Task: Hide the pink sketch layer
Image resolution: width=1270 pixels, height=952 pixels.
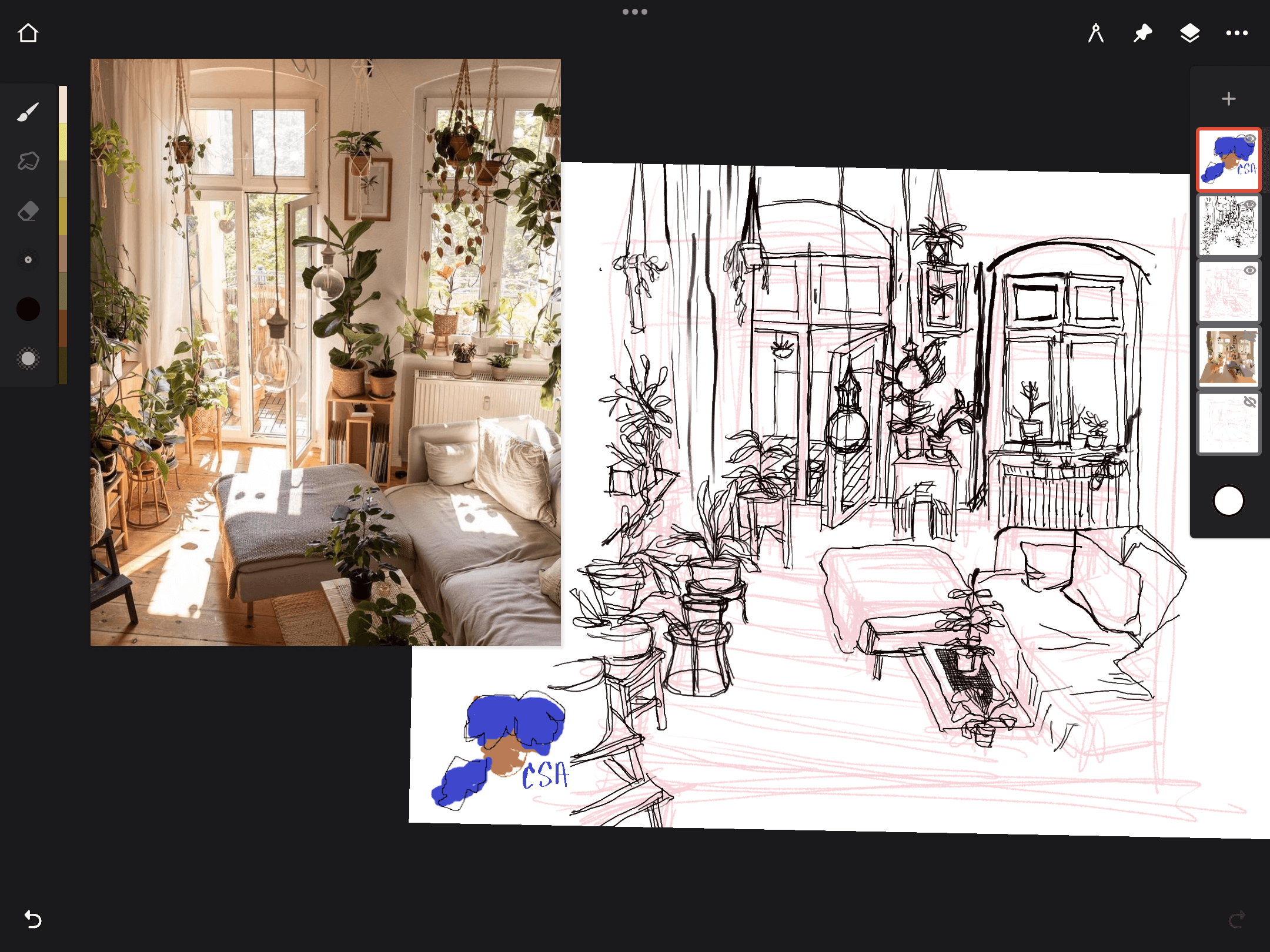Action: coord(1250,270)
